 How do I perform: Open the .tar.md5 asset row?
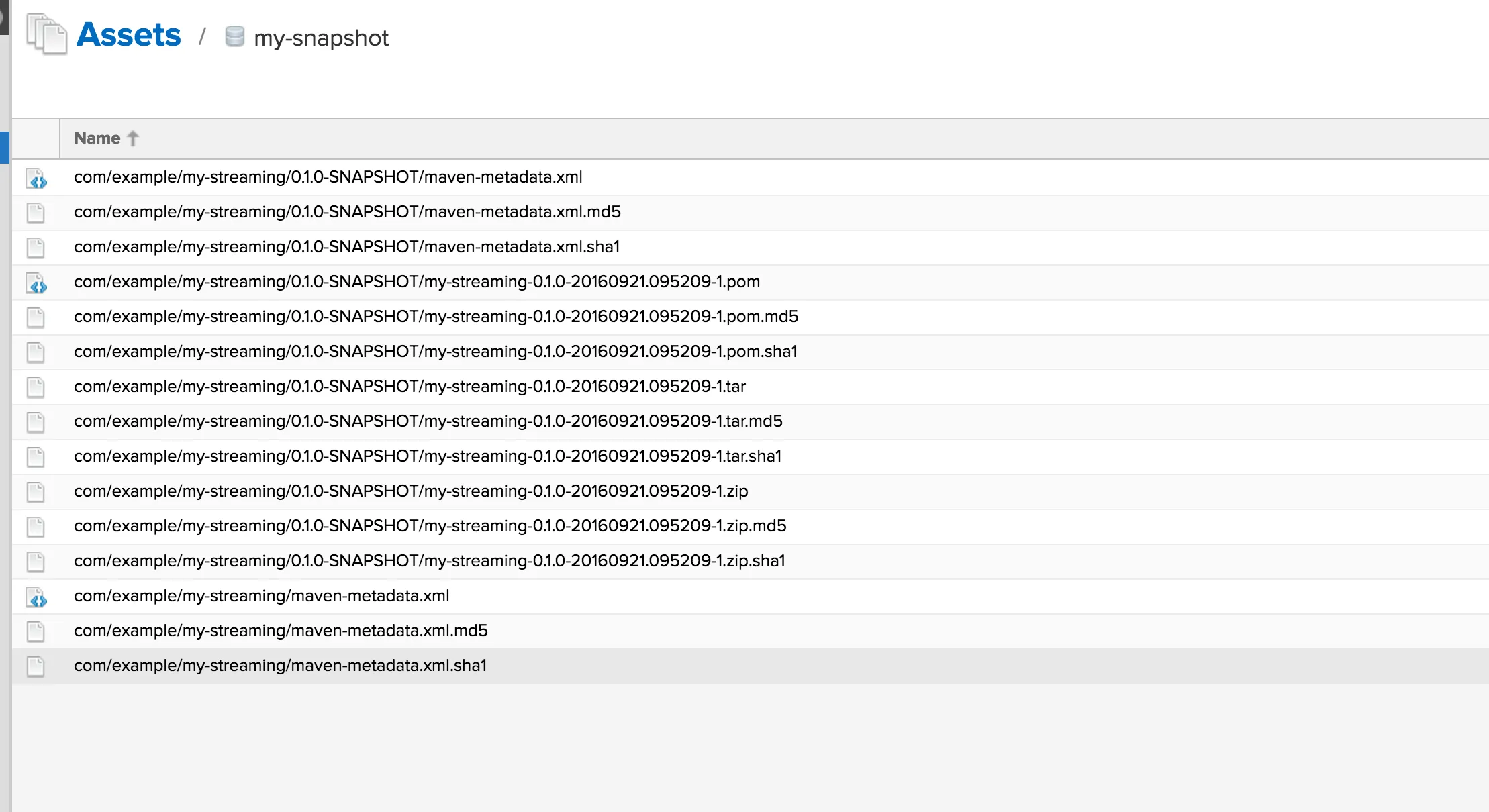pyautogui.click(x=428, y=421)
